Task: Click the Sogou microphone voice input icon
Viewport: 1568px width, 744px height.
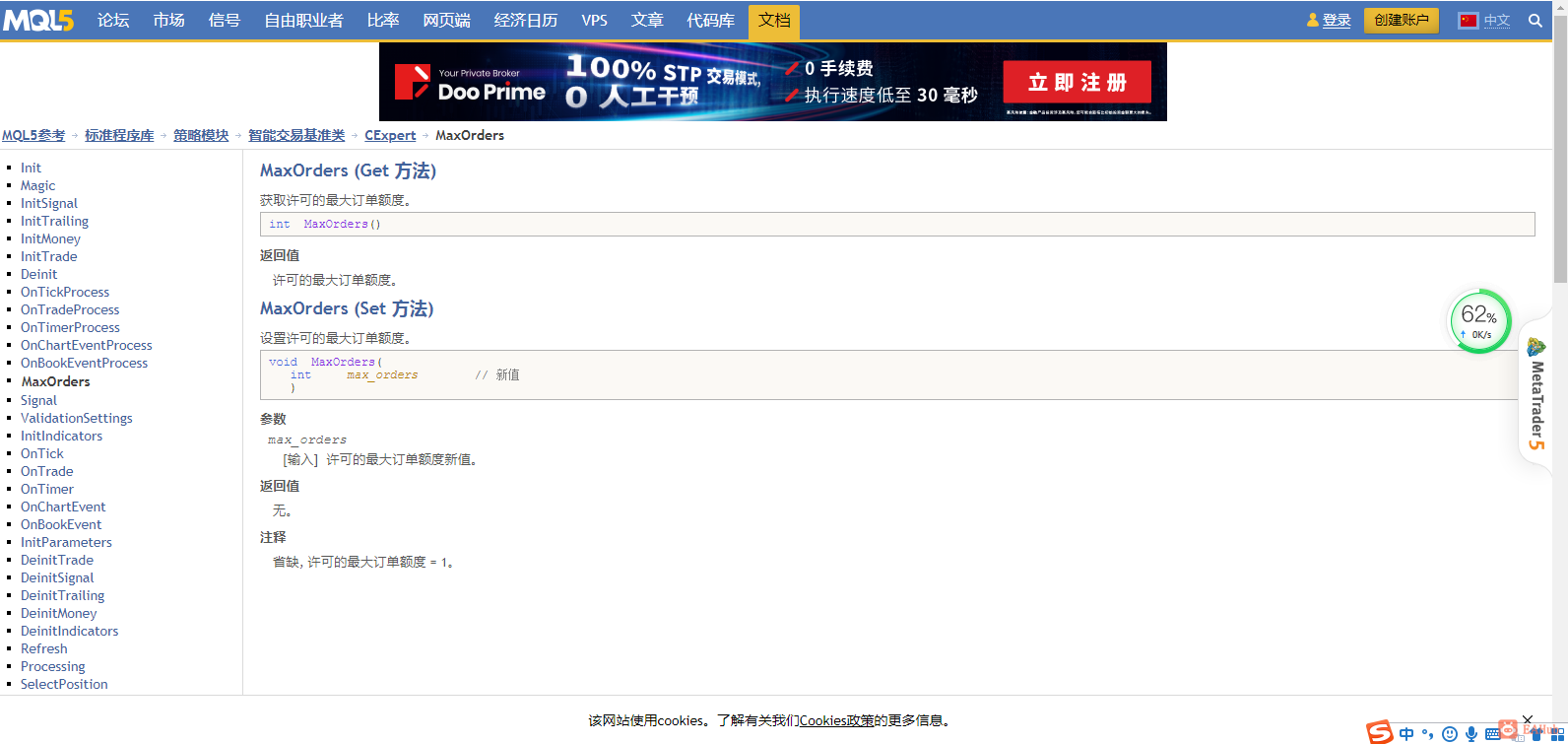Action: point(1471,734)
